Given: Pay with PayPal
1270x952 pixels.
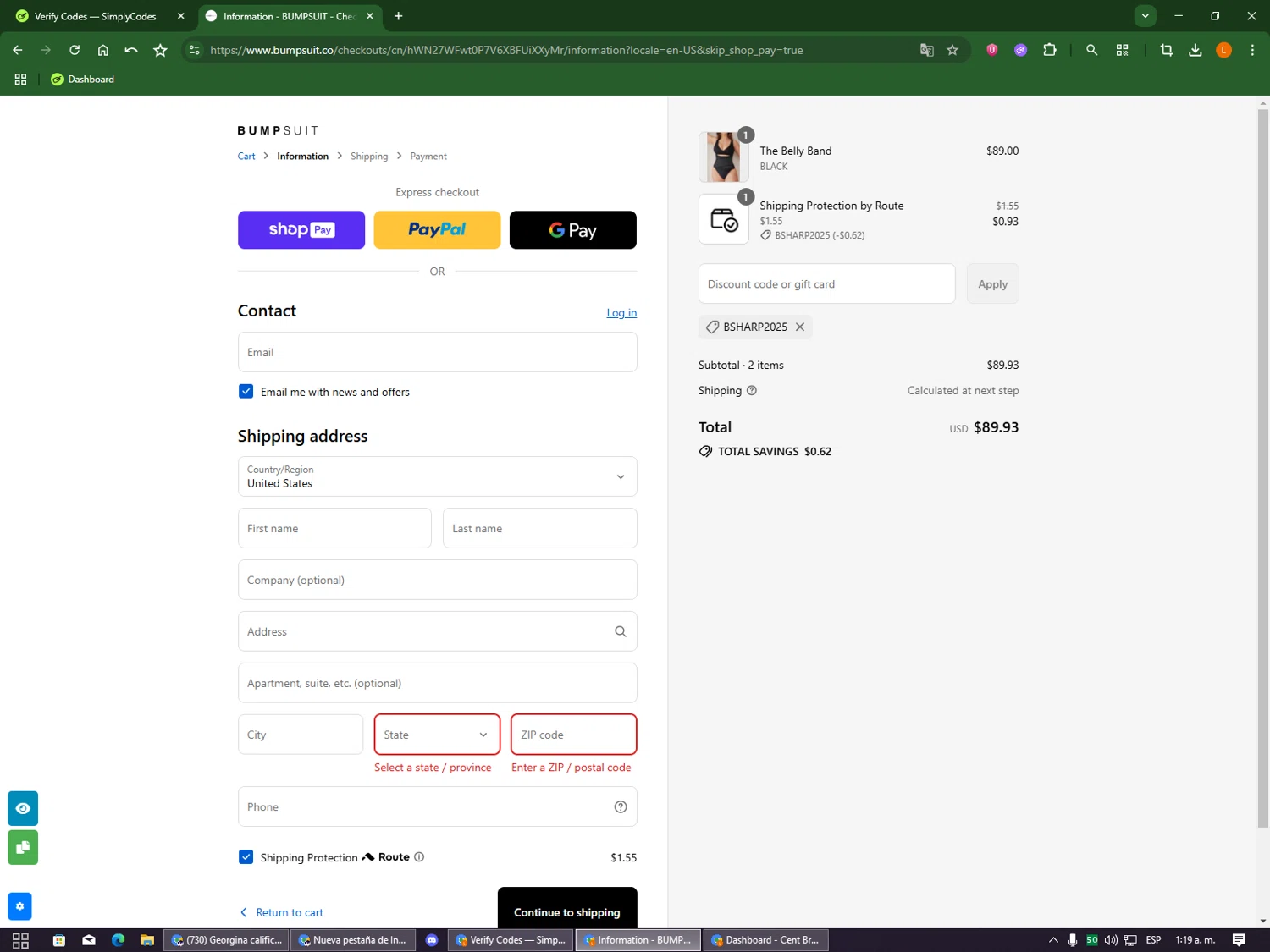Looking at the screenshot, I should tap(437, 229).
